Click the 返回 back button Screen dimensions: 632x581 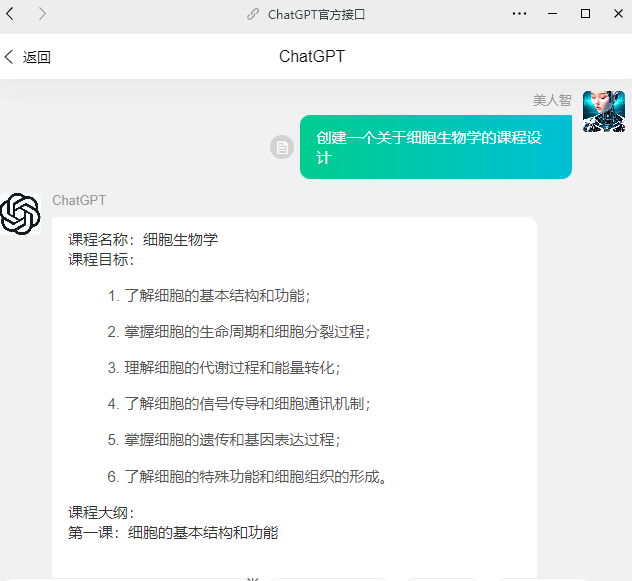[27, 57]
